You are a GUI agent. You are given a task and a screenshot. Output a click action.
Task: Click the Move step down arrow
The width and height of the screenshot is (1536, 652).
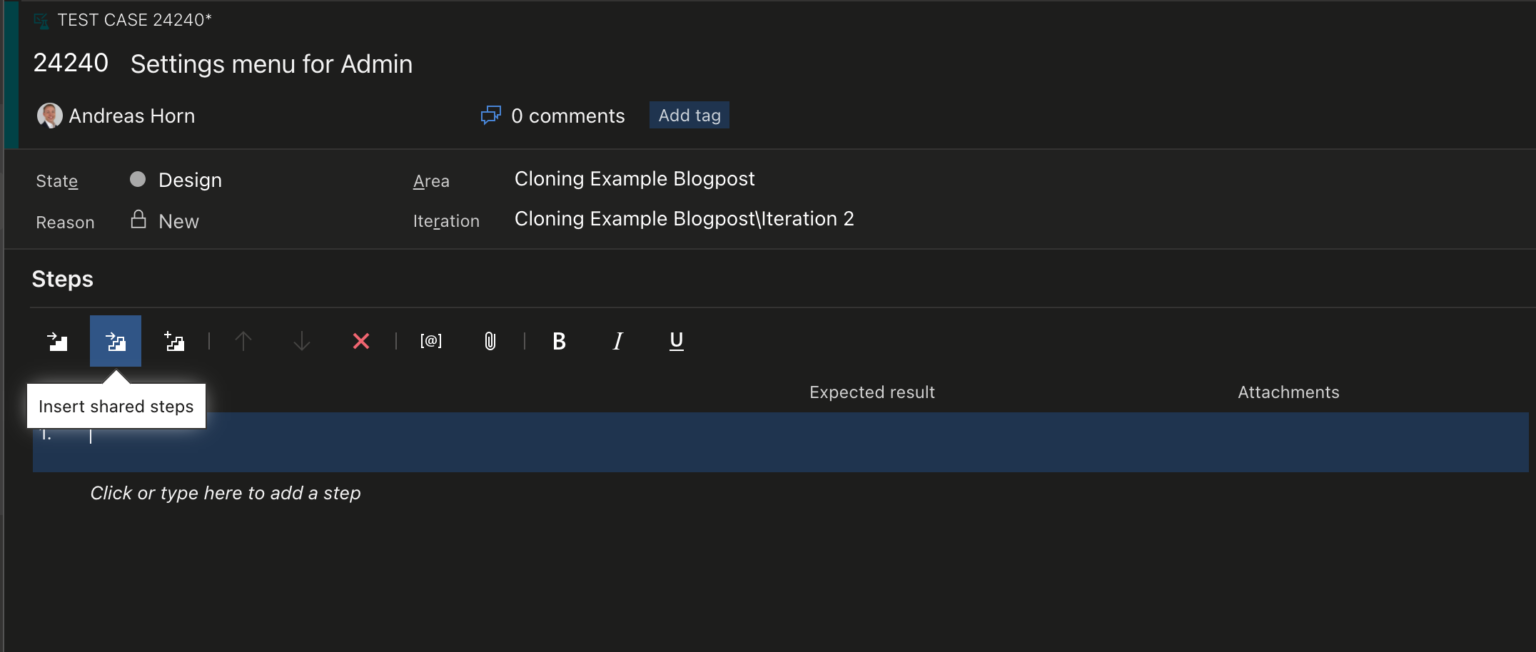(302, 342)
